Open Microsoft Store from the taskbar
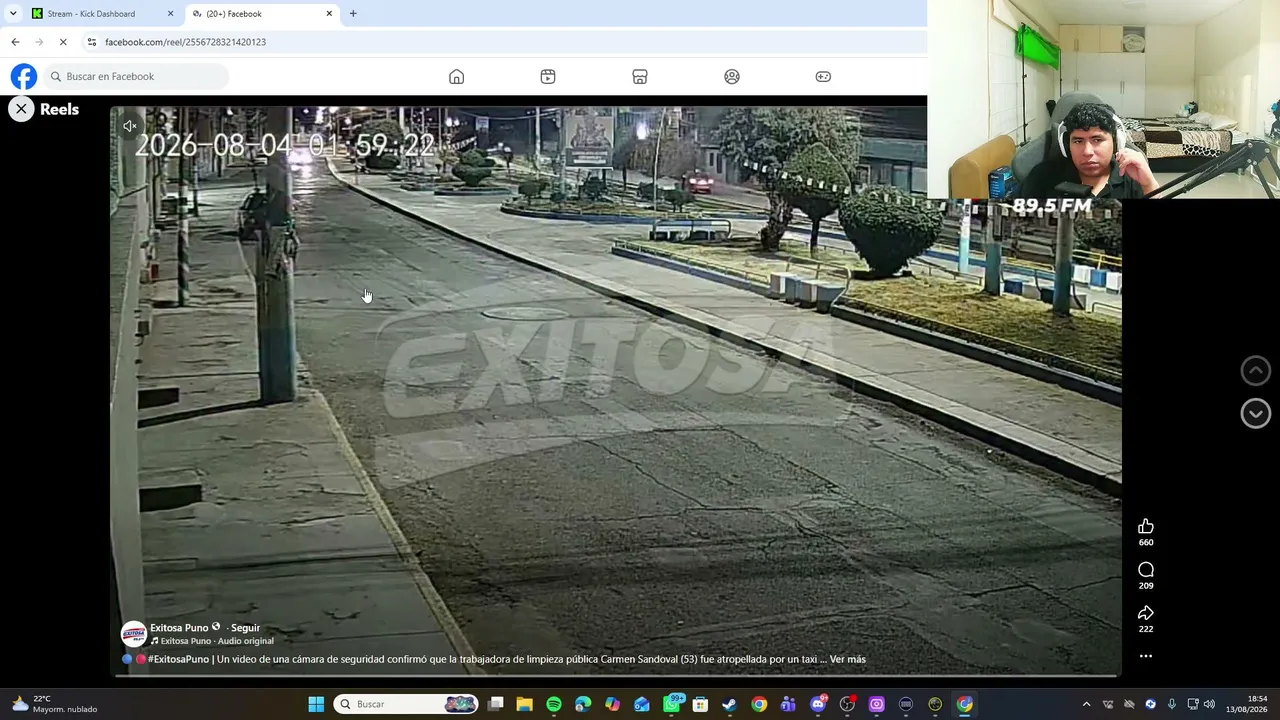This screenshot has width=1280, height=720. (700, 704)
